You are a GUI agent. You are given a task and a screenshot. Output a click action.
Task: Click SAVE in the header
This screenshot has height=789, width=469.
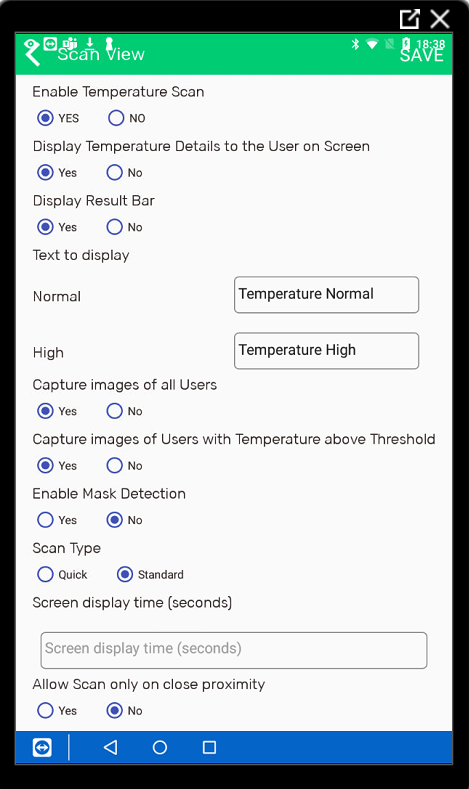pos(422,55)
